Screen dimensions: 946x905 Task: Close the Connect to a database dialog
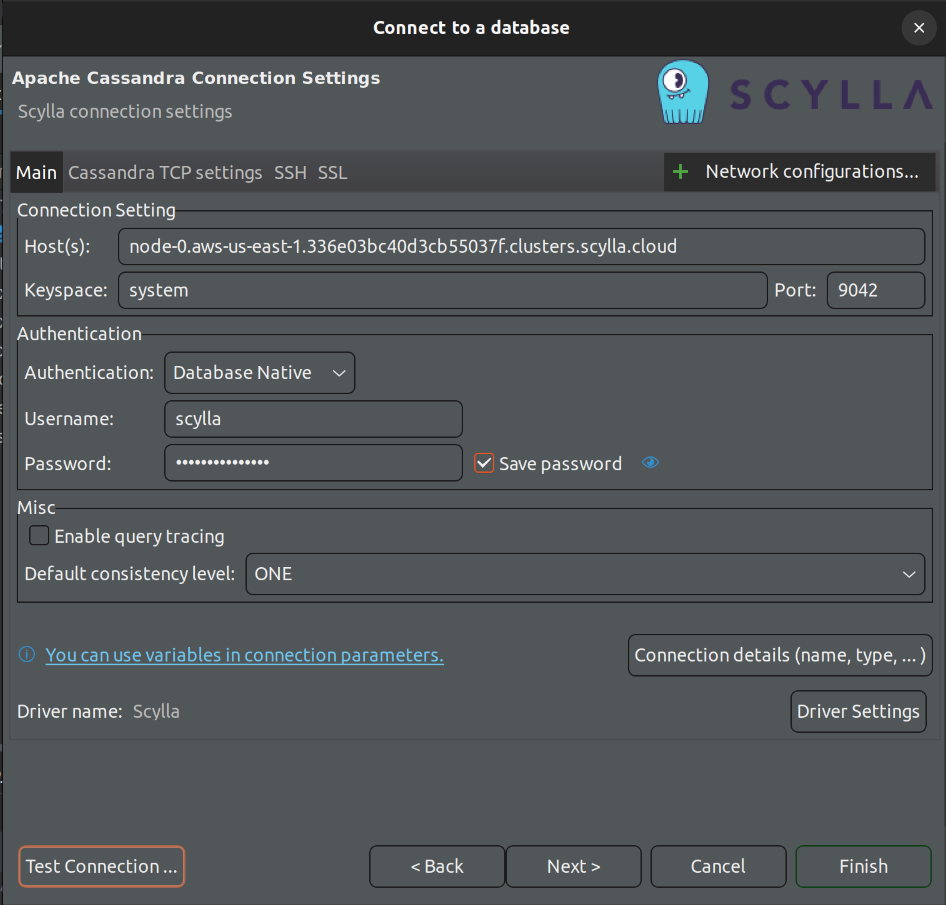tap(919, 28)
